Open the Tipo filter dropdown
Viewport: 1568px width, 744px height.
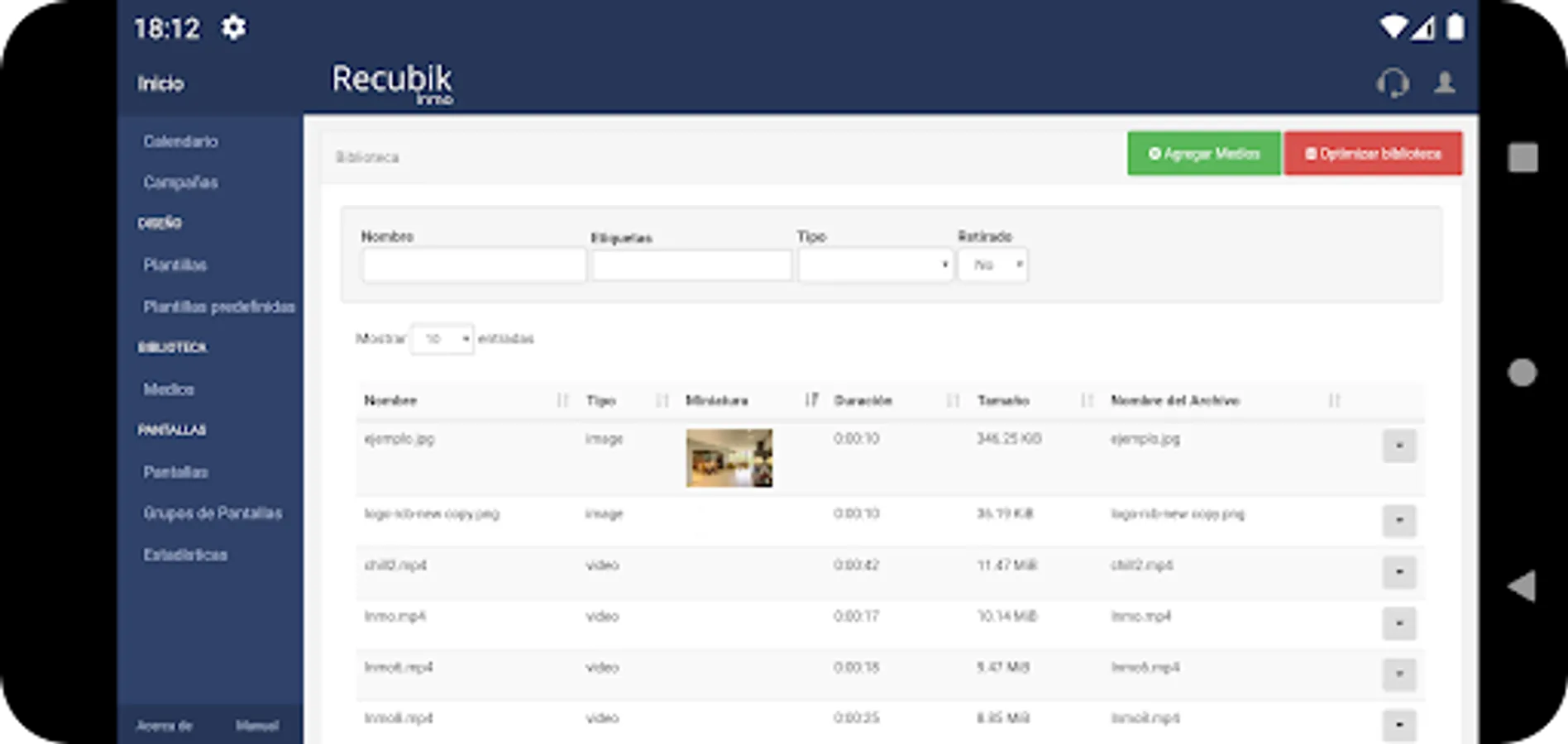[875, 265]
